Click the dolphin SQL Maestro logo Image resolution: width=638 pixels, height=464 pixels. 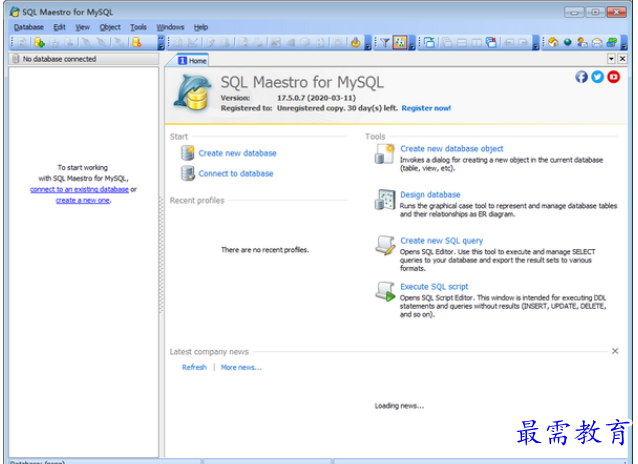192,92
